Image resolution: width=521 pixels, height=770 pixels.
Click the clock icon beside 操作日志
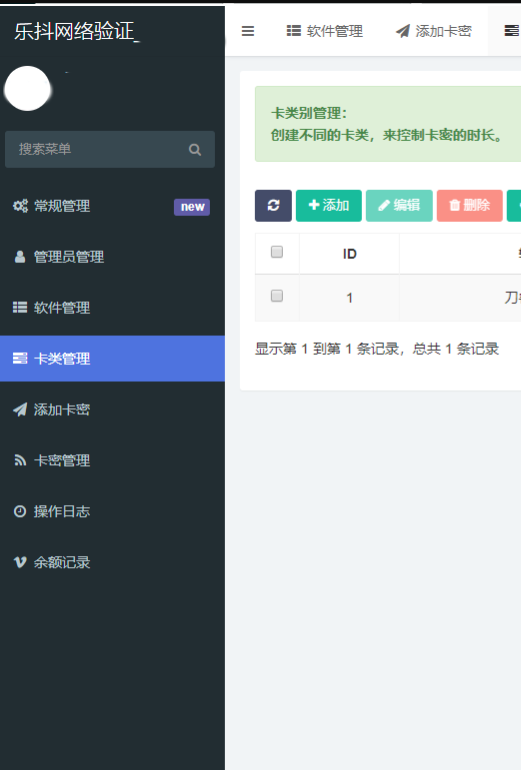(20, 512)
